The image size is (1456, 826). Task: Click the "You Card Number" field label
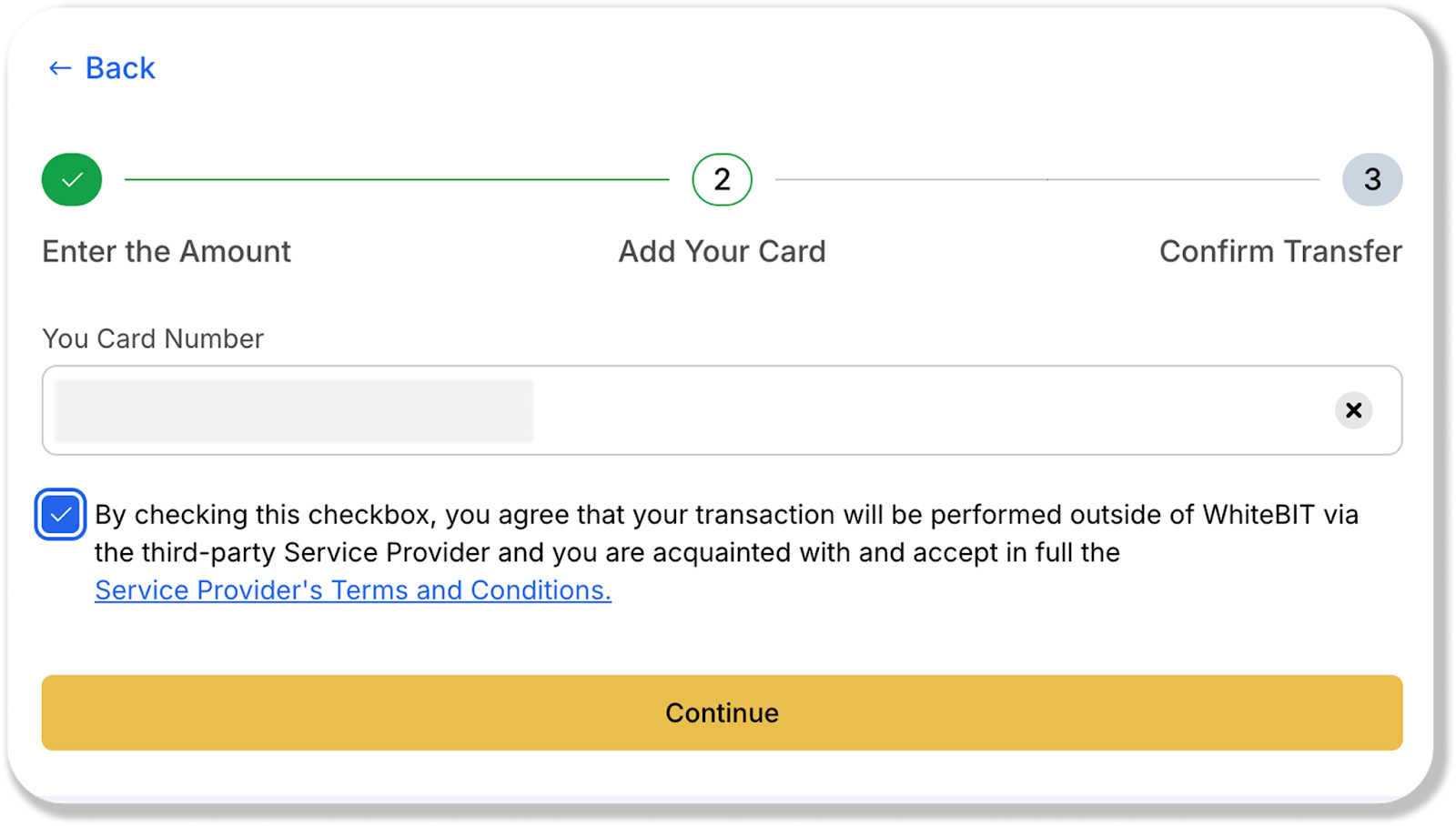153,338
